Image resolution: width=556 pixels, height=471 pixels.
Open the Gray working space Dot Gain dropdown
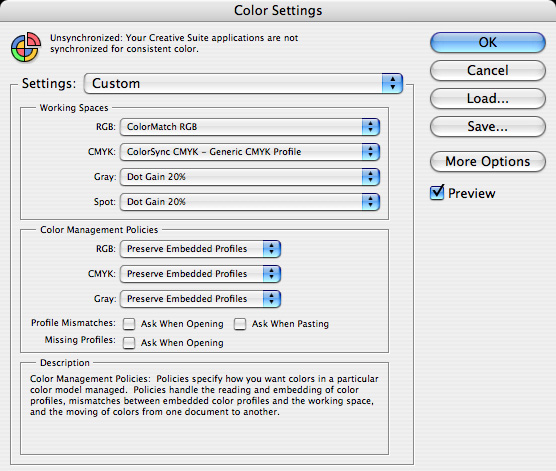tap(250, 177)
